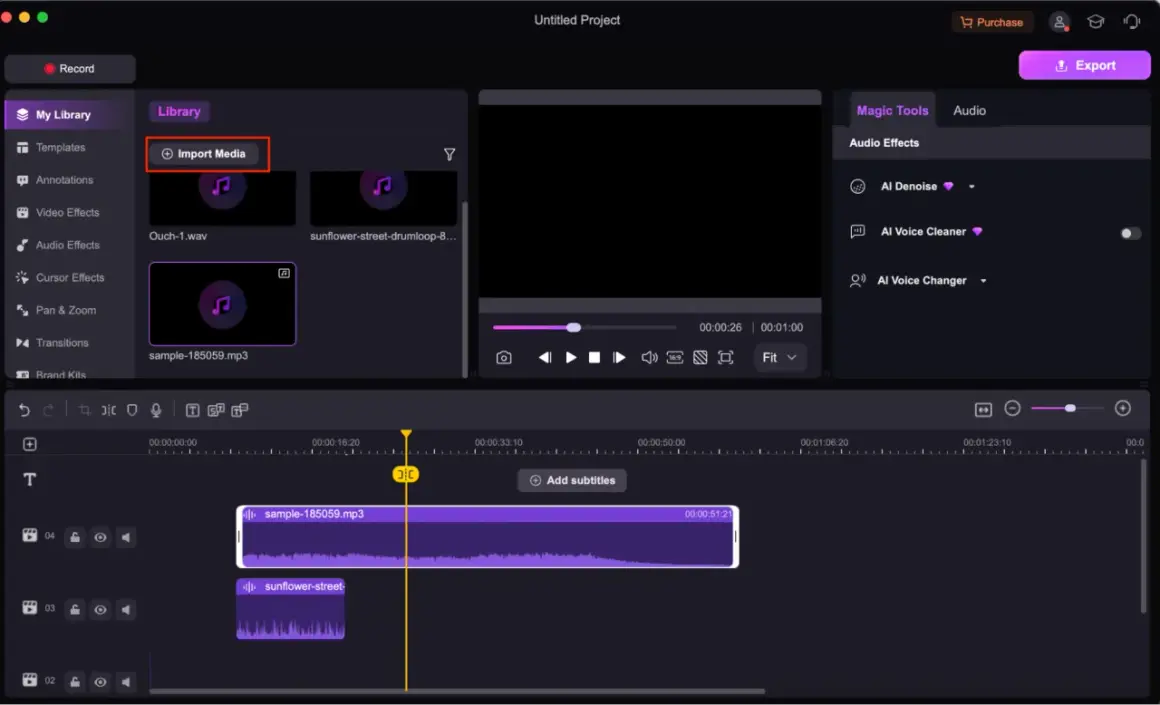Viewport: 1160px width, 705px height.
Task: Click the split clip tool icon
Action: pos(109,410)
